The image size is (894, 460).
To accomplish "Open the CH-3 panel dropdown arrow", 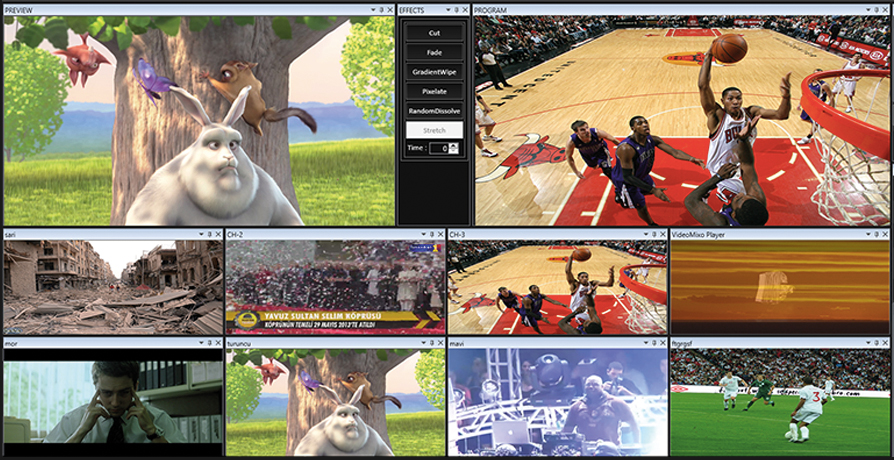I will [645, 234].
